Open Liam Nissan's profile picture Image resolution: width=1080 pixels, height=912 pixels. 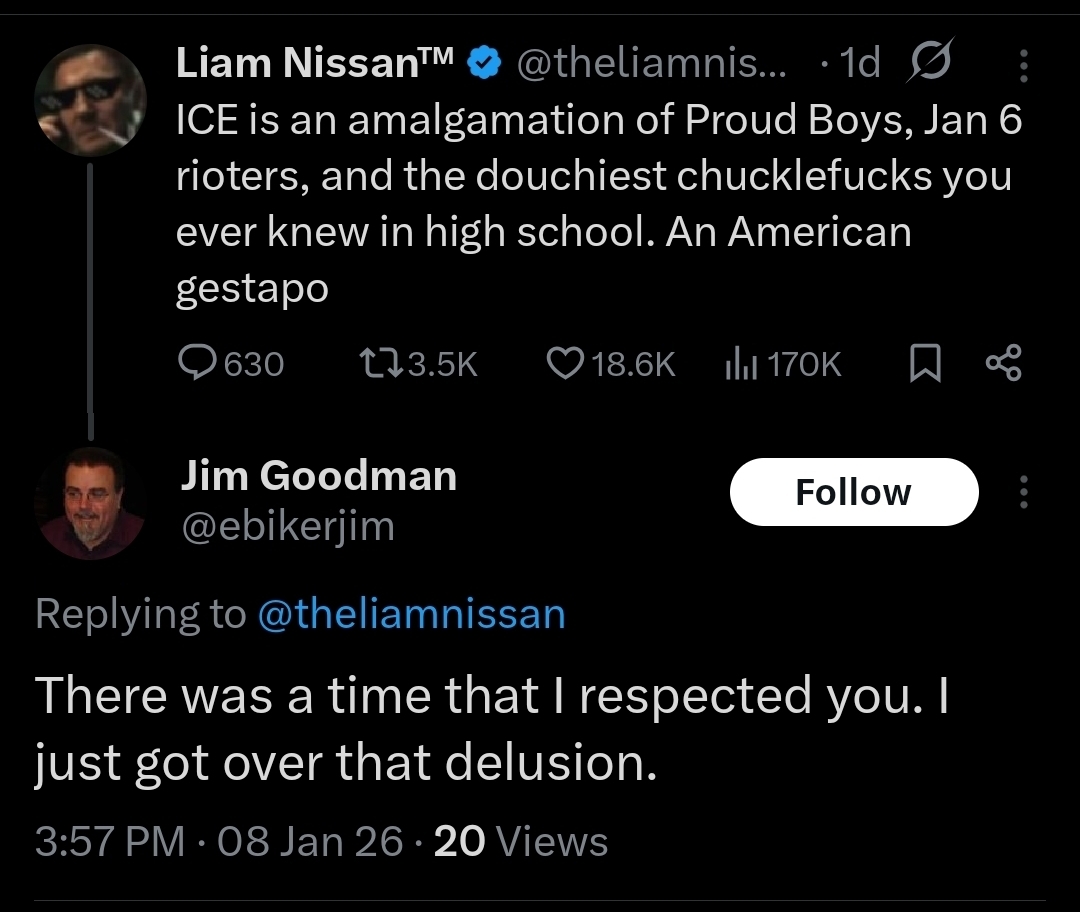[x=90, y=100]
